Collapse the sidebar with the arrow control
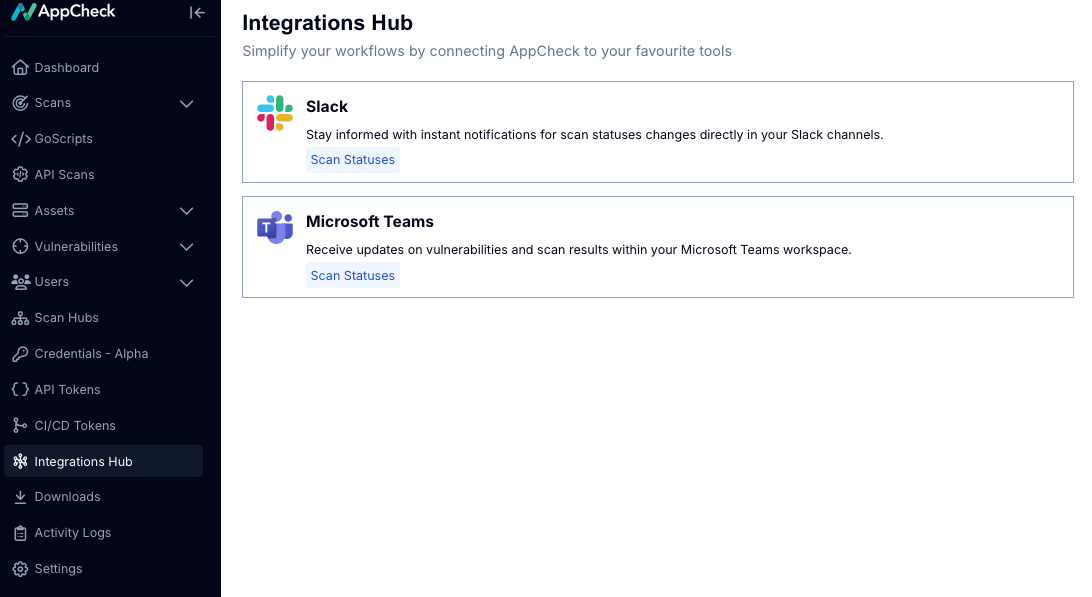This screenshot has height=597, width=1092. click(197, 13)
